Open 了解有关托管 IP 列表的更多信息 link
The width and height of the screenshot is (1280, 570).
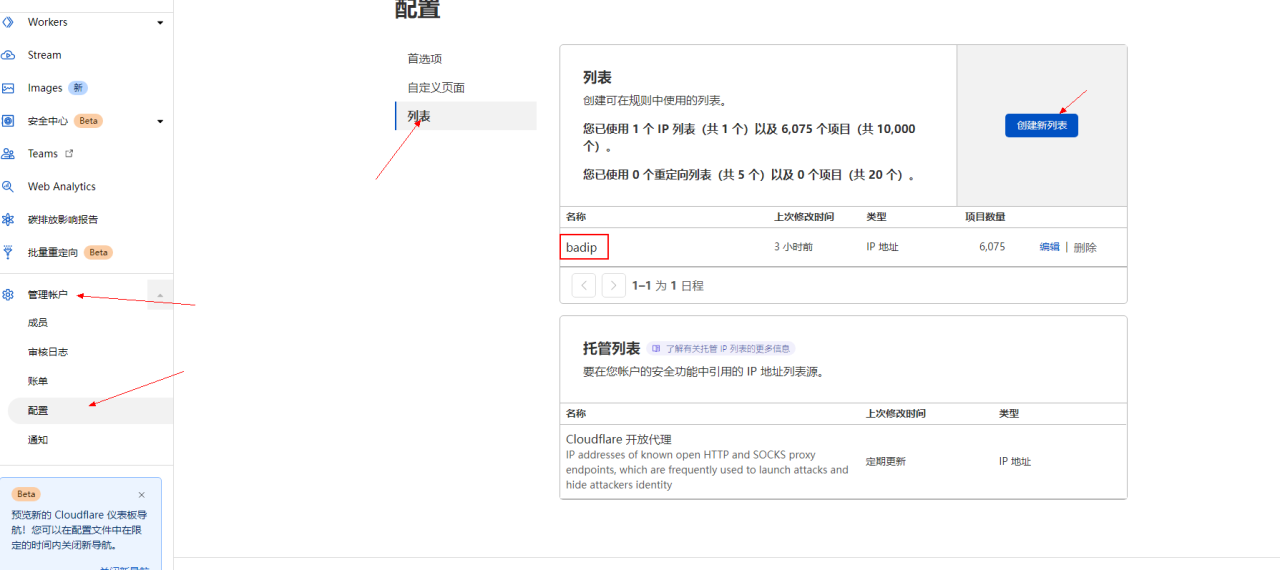tap(721, 349)
